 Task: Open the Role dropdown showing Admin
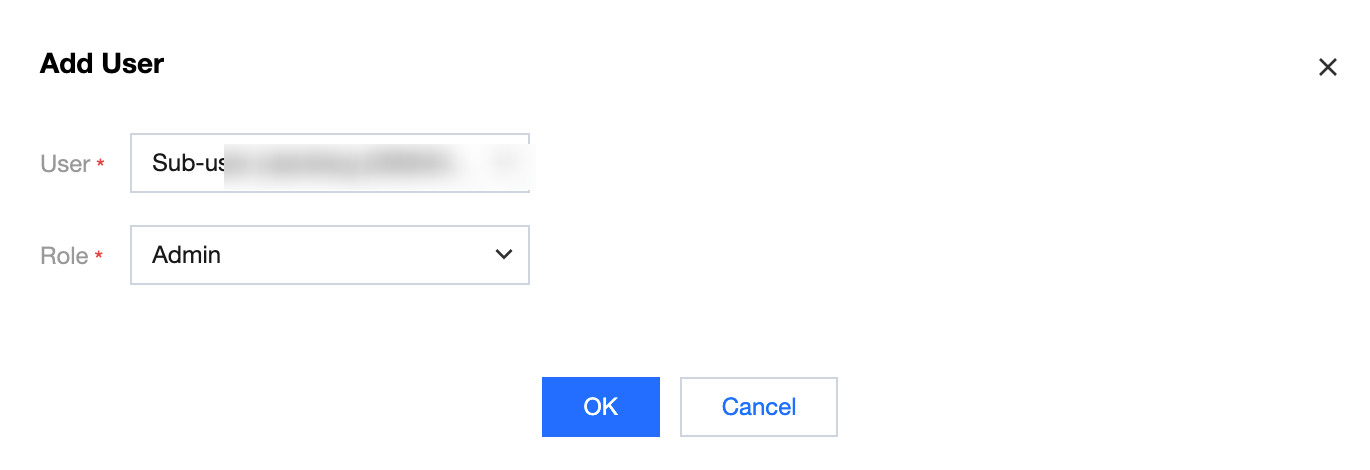[x=329, y=255]
